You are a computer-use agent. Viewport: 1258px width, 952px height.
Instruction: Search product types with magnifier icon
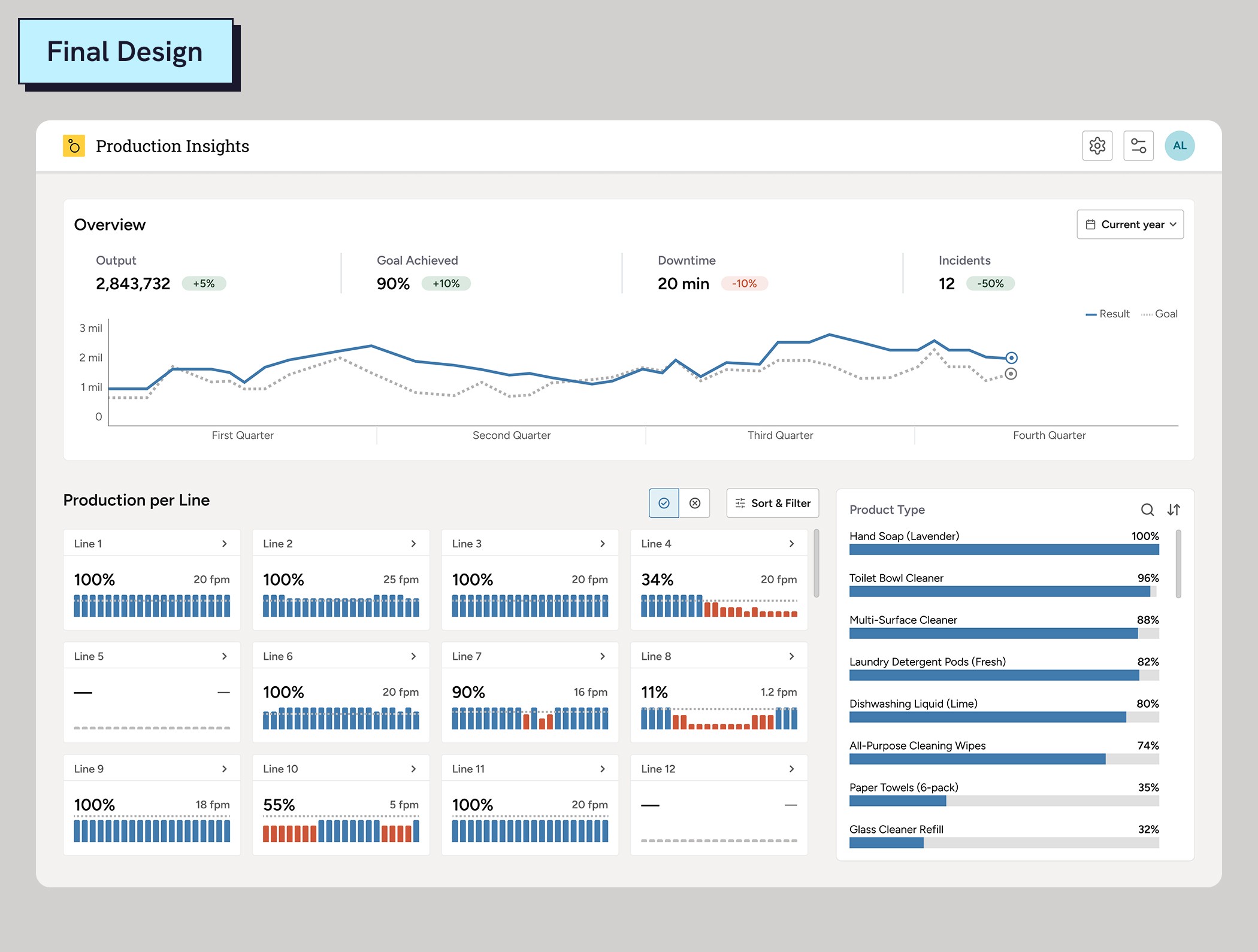coord(1147,510)
